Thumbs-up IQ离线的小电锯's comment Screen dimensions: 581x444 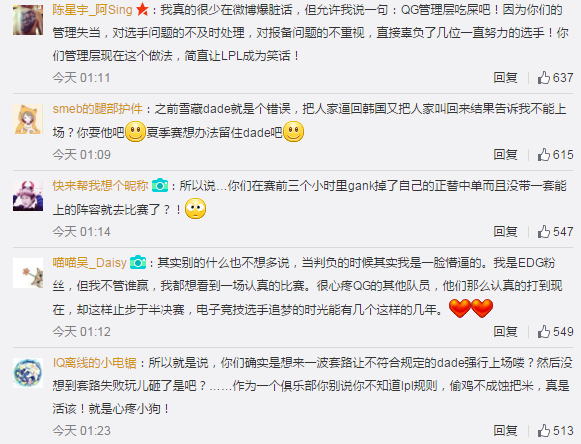point(555,431)
